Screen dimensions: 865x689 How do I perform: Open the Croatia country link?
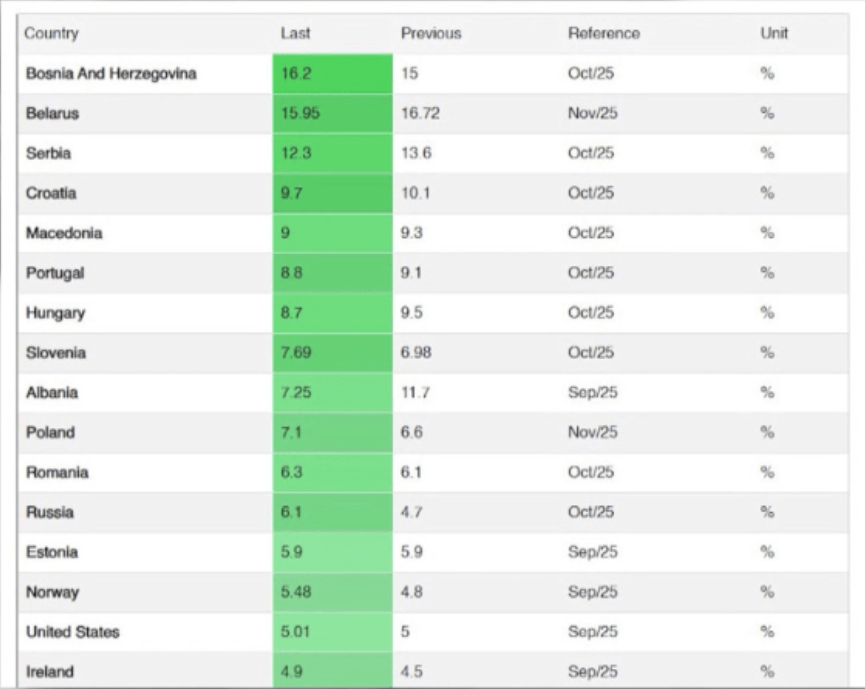click(x=51, y=193)
